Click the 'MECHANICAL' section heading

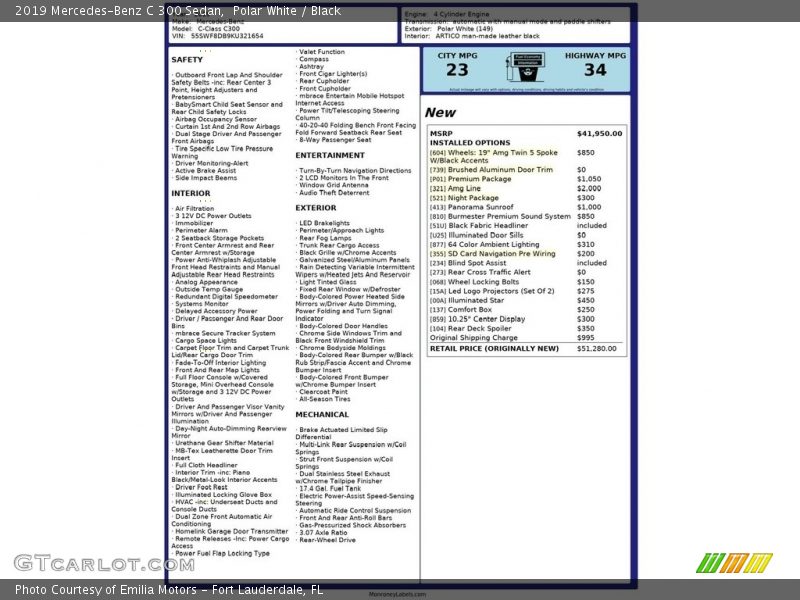(322, 415)
